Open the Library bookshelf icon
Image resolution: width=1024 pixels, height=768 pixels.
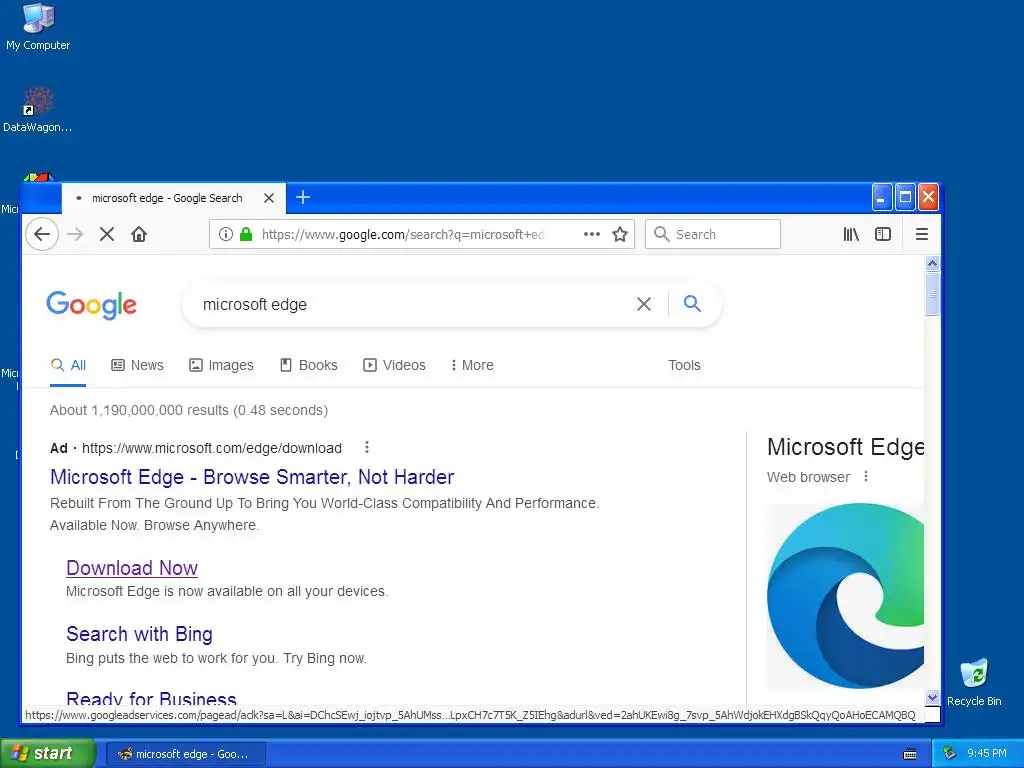pyautogui.click(x=851, y=234)
